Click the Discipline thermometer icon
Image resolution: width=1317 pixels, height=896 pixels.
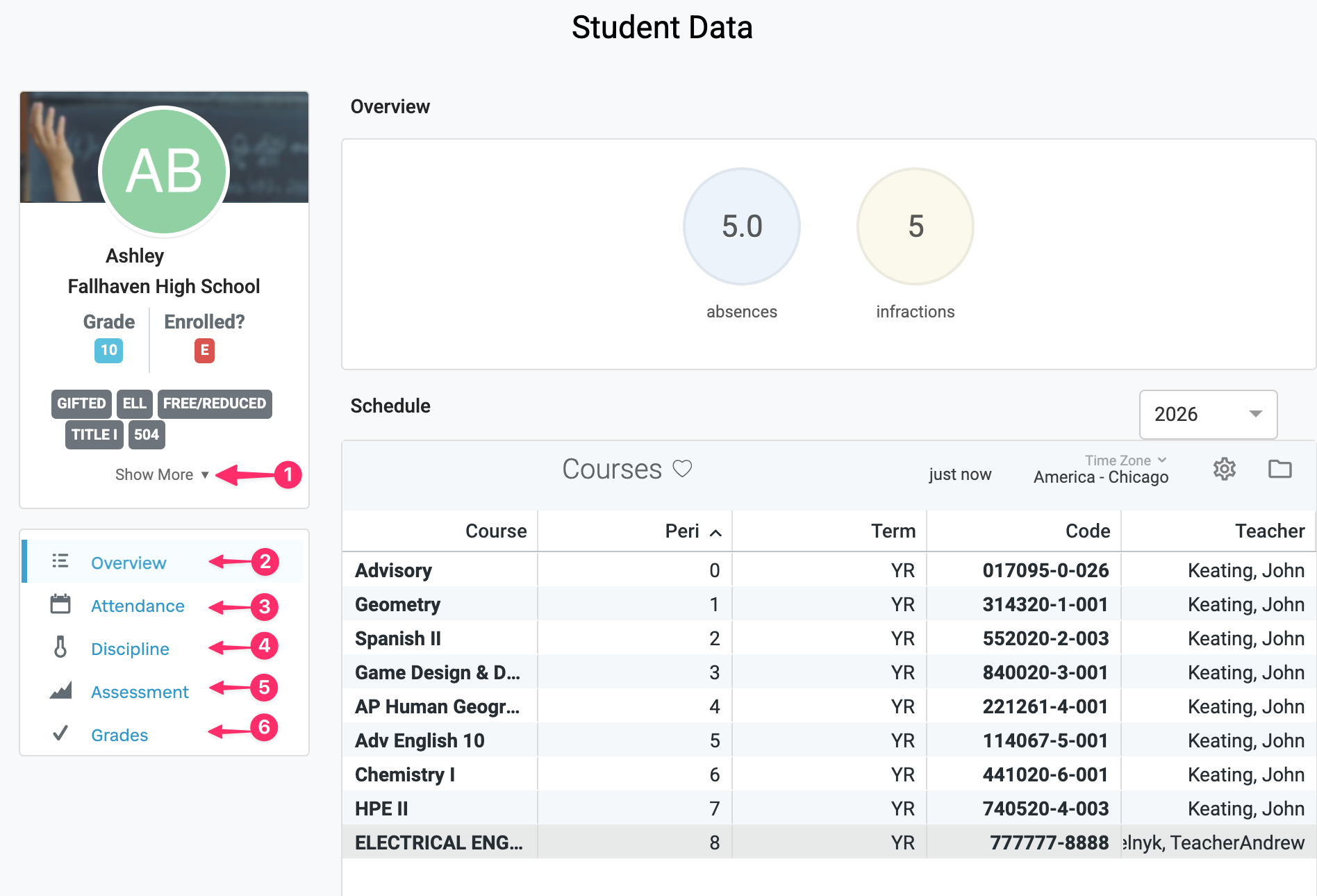60,647
